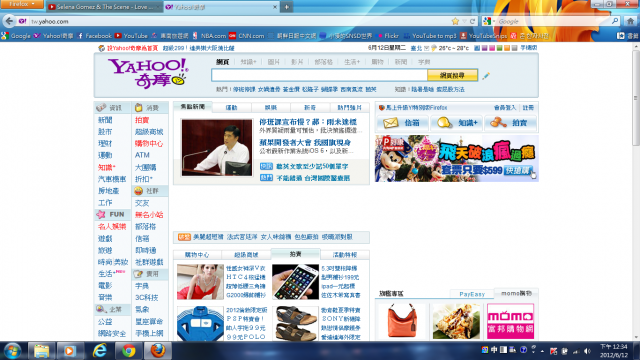Open 拍賣 button with gavel icon
Viewport: 640px width, 360px height.
coord(510,122)
